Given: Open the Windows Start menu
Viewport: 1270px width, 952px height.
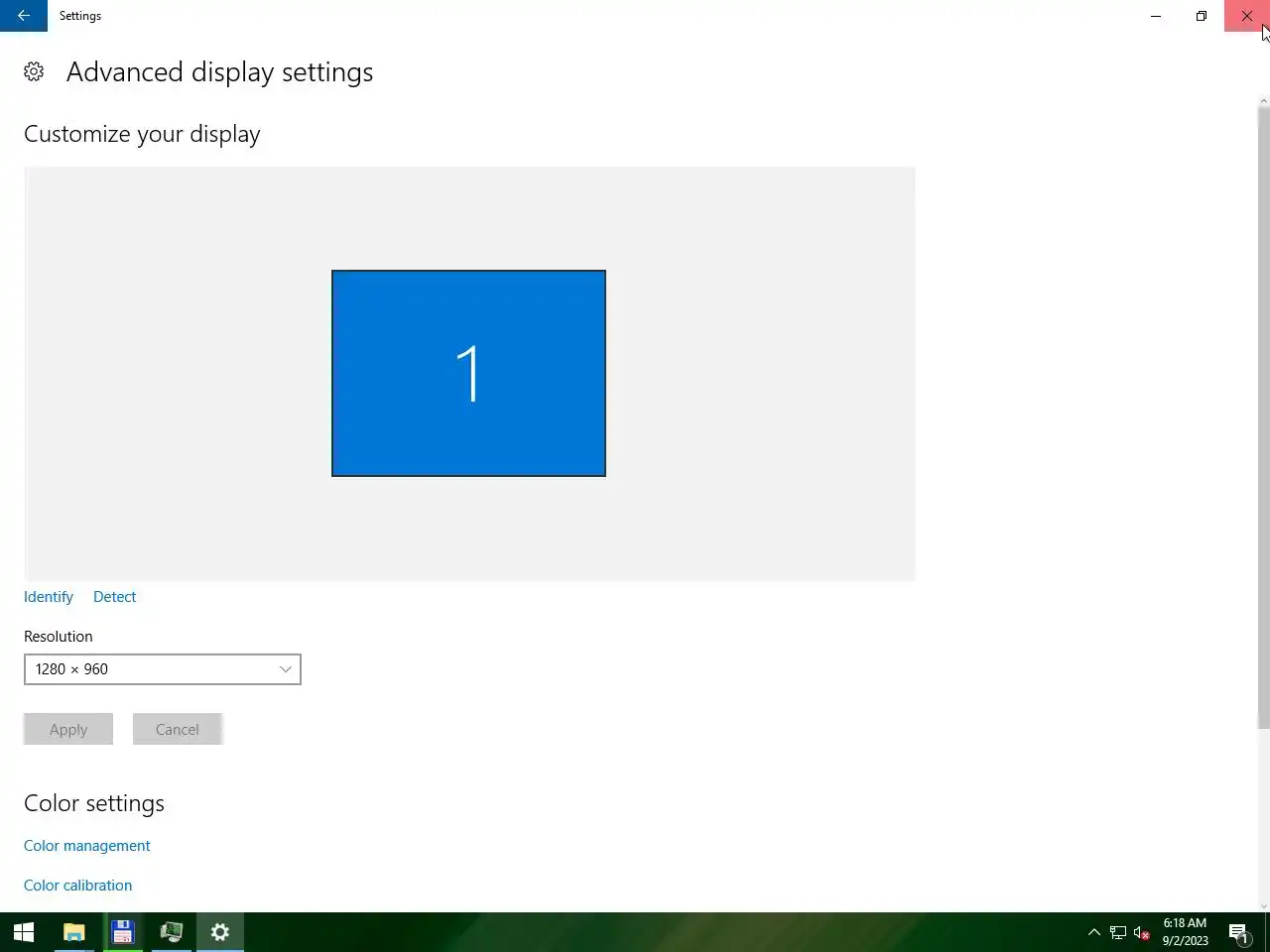Looking at the screenshot, I should pos(24,932).
